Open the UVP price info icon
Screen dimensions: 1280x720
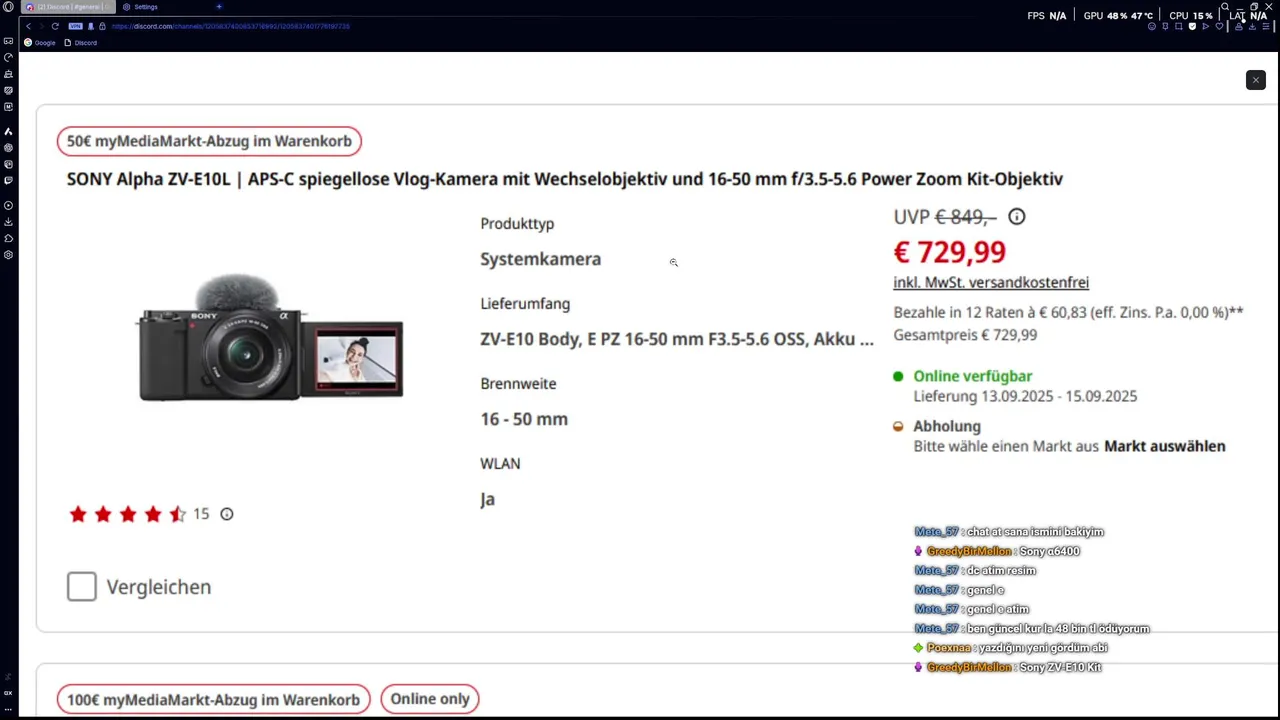pos(1017,216)
